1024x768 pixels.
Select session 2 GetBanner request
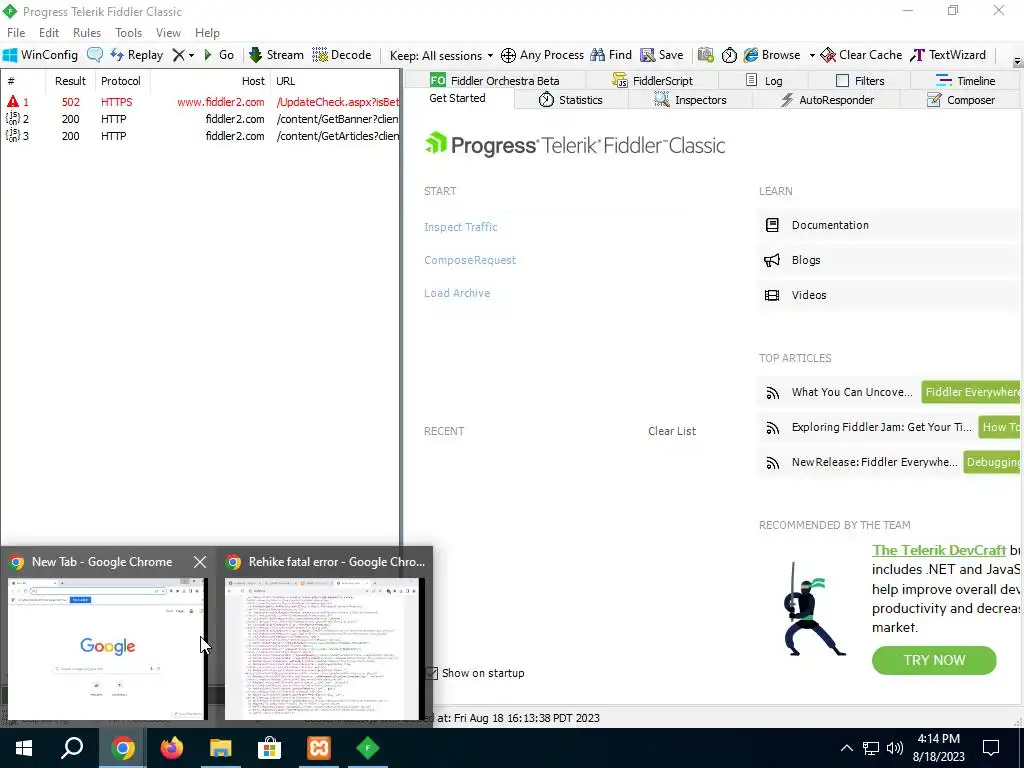(200, 119)
